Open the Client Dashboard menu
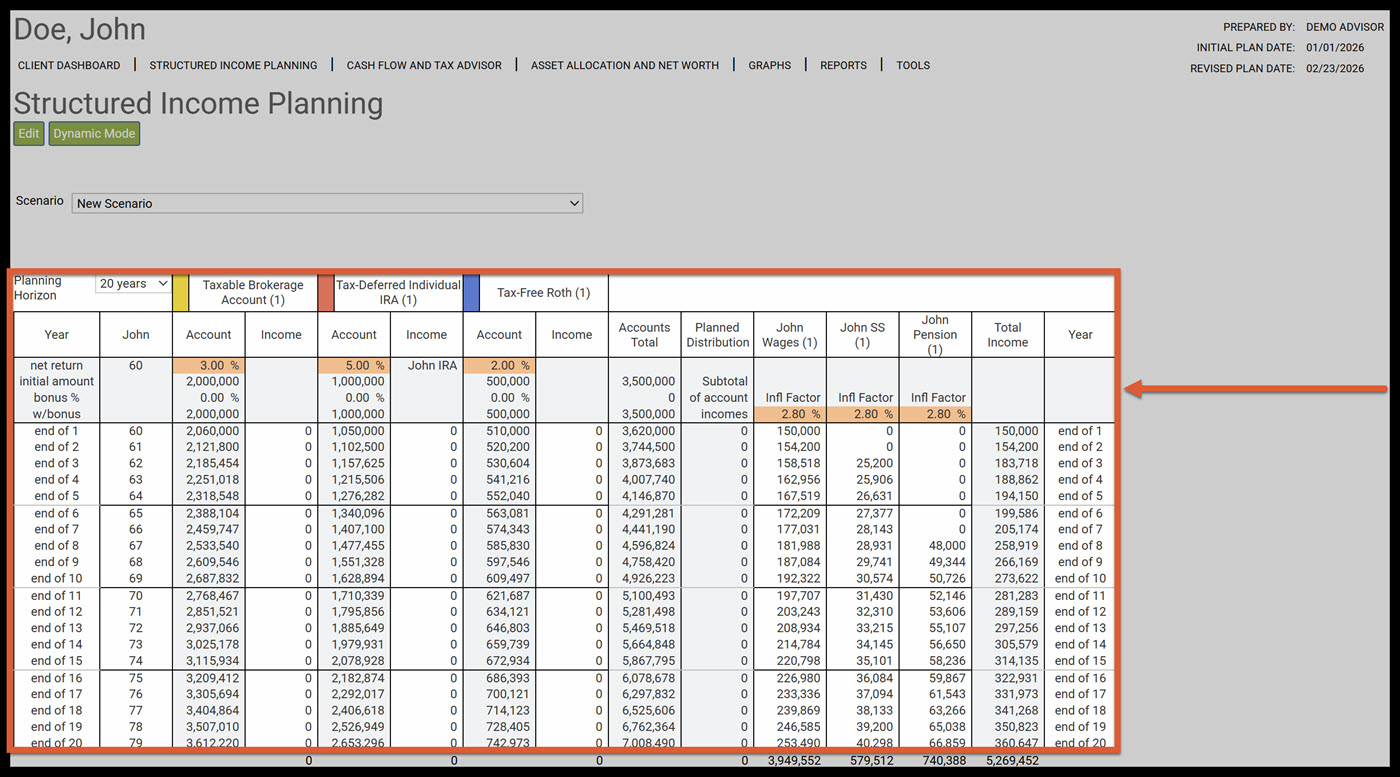Image resolution: width=1400 pixels, height=777 pixels. tap(69, 65)
